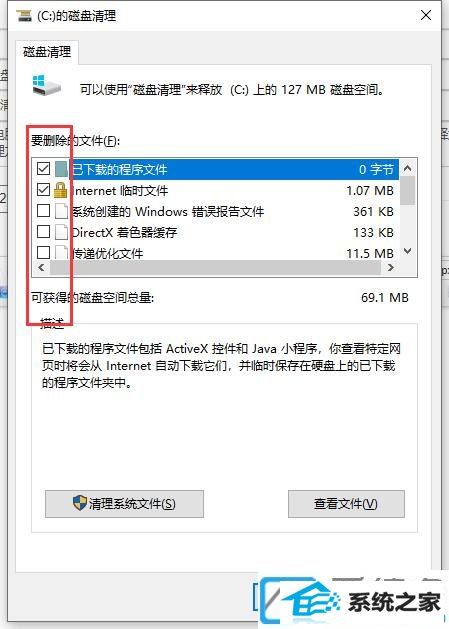449x629 pixels.
Task: Click the 清理系统文件(S) button
Action: tap(124, 504)
